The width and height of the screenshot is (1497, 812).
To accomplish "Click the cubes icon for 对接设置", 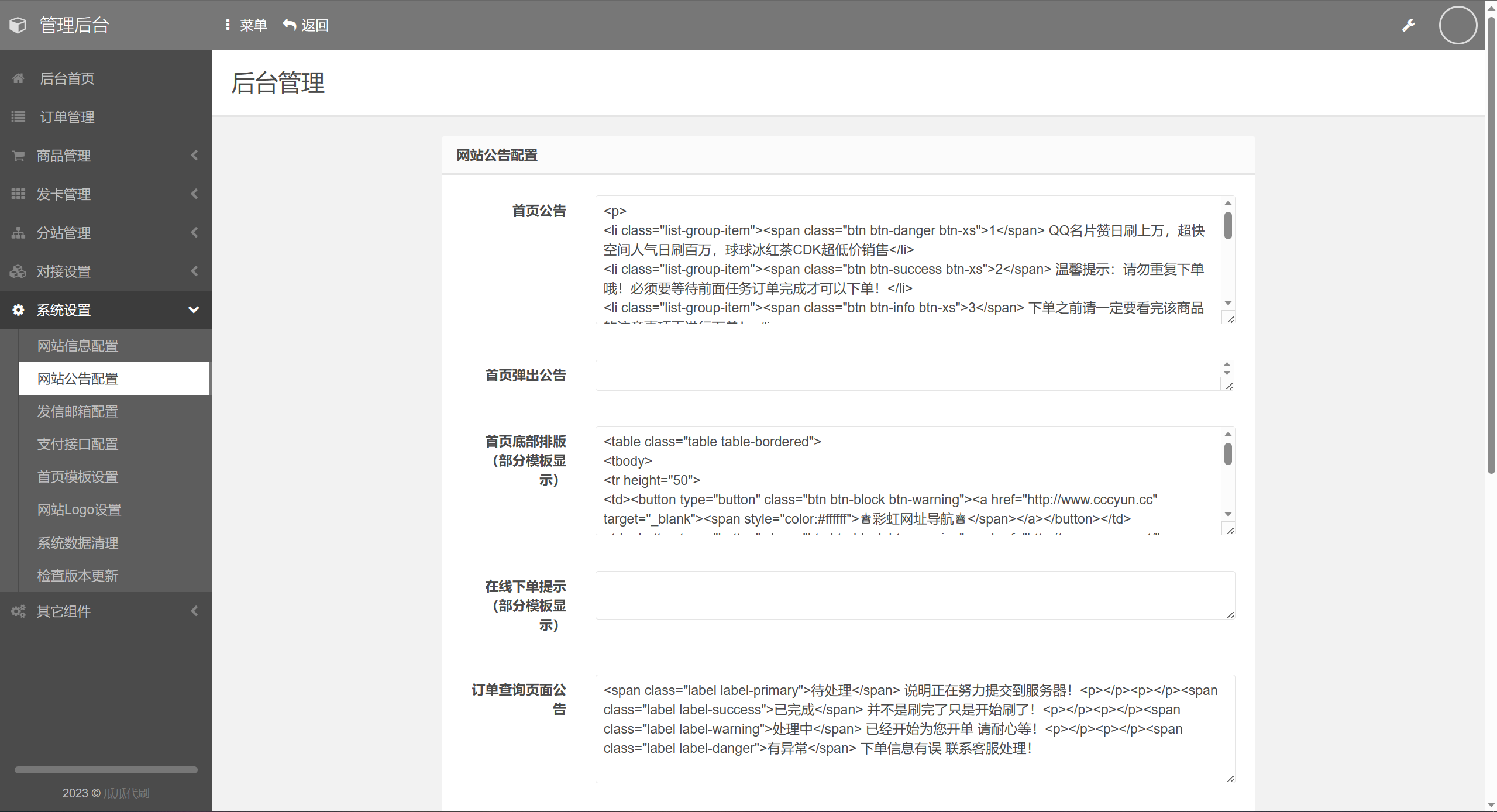I will pyautogui.click(x=18, y=271).
